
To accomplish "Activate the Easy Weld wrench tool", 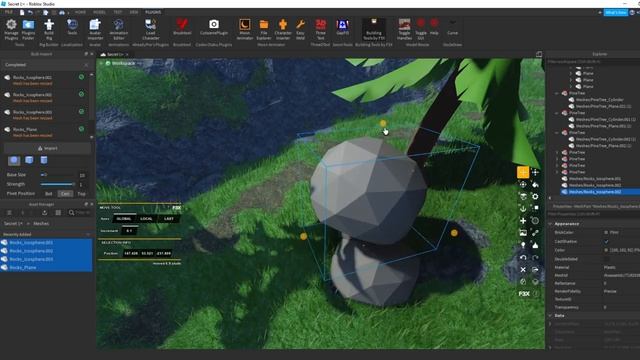I will [x=300, y=29].
